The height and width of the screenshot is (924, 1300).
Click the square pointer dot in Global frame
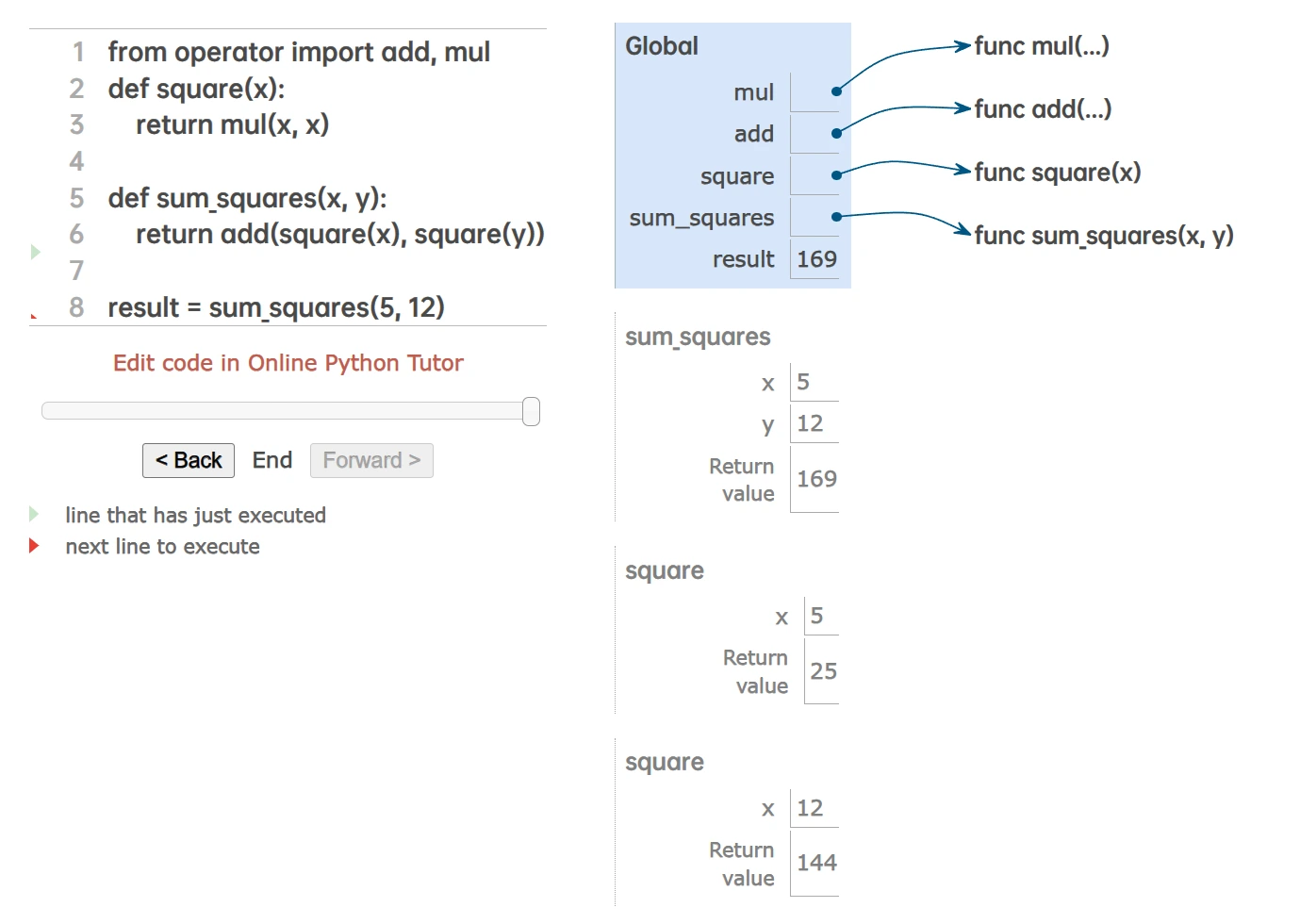tap(836, 175)
